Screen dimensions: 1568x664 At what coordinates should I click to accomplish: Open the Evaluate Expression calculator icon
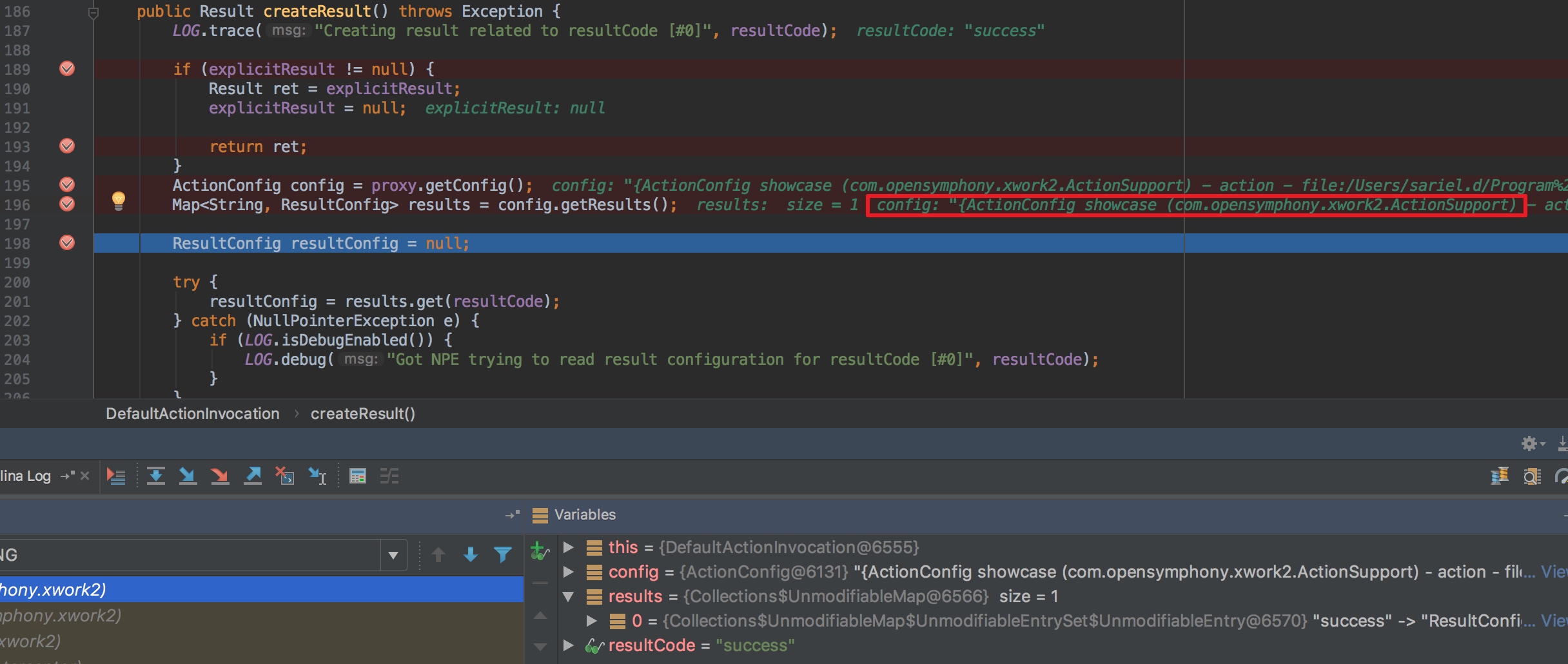coord(358,476)
